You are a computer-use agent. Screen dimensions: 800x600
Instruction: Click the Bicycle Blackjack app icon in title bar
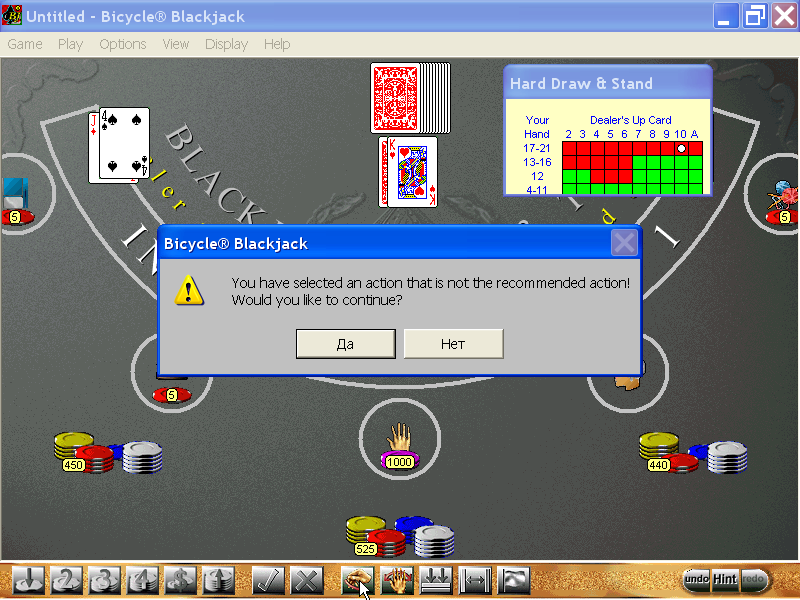pyautogui.click(x=12, y=15)
